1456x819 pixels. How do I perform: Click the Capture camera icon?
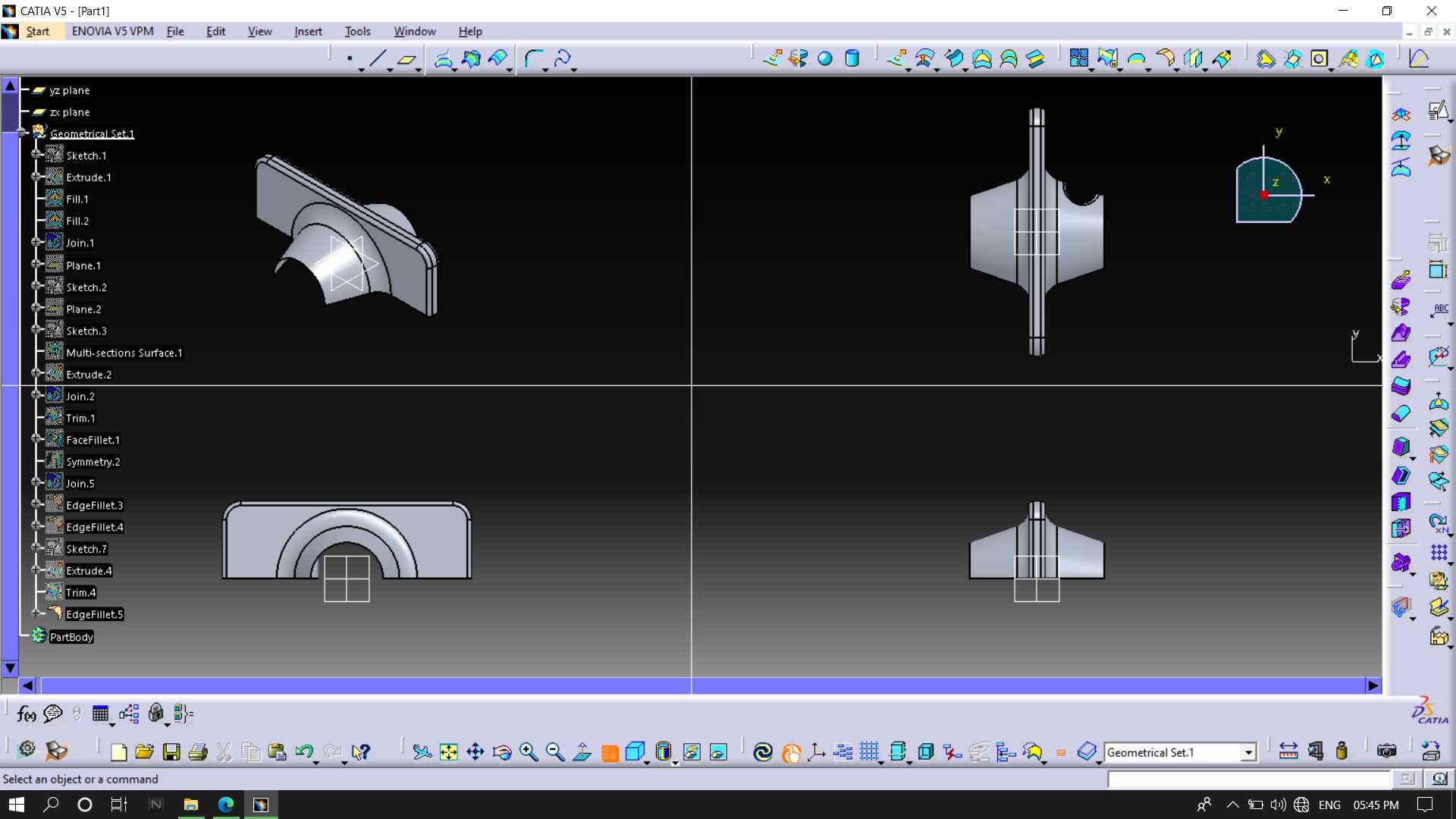tap(1386, 752)
